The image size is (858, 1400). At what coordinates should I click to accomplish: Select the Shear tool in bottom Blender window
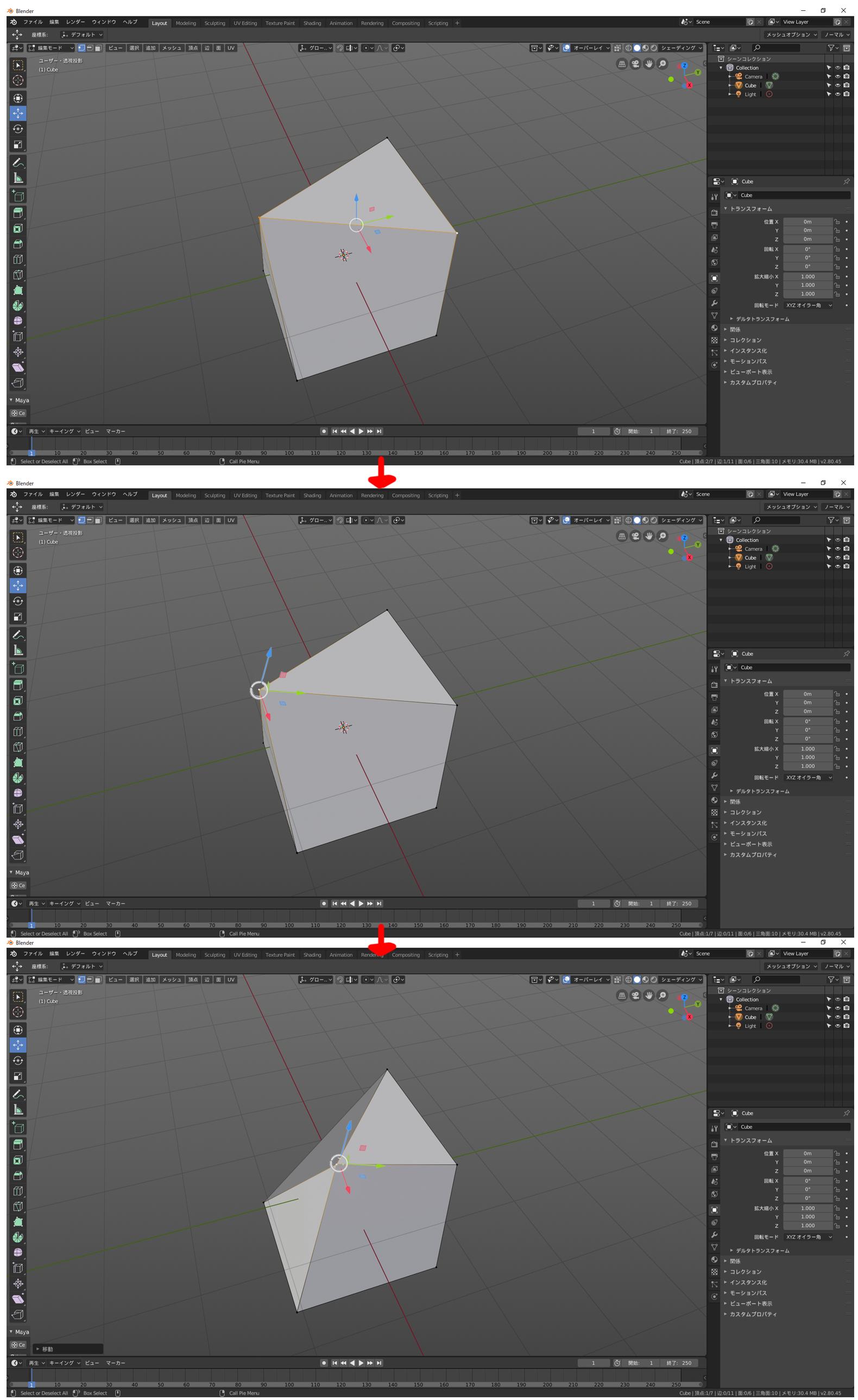click(x=17, y=1298)
